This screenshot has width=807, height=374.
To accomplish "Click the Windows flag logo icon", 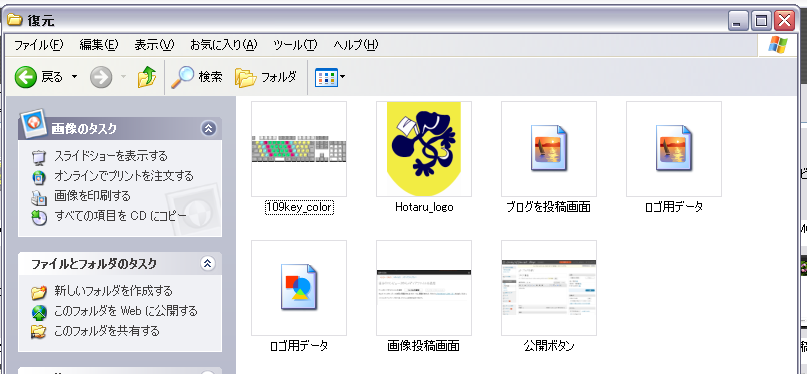I will [x=777, y=45].
